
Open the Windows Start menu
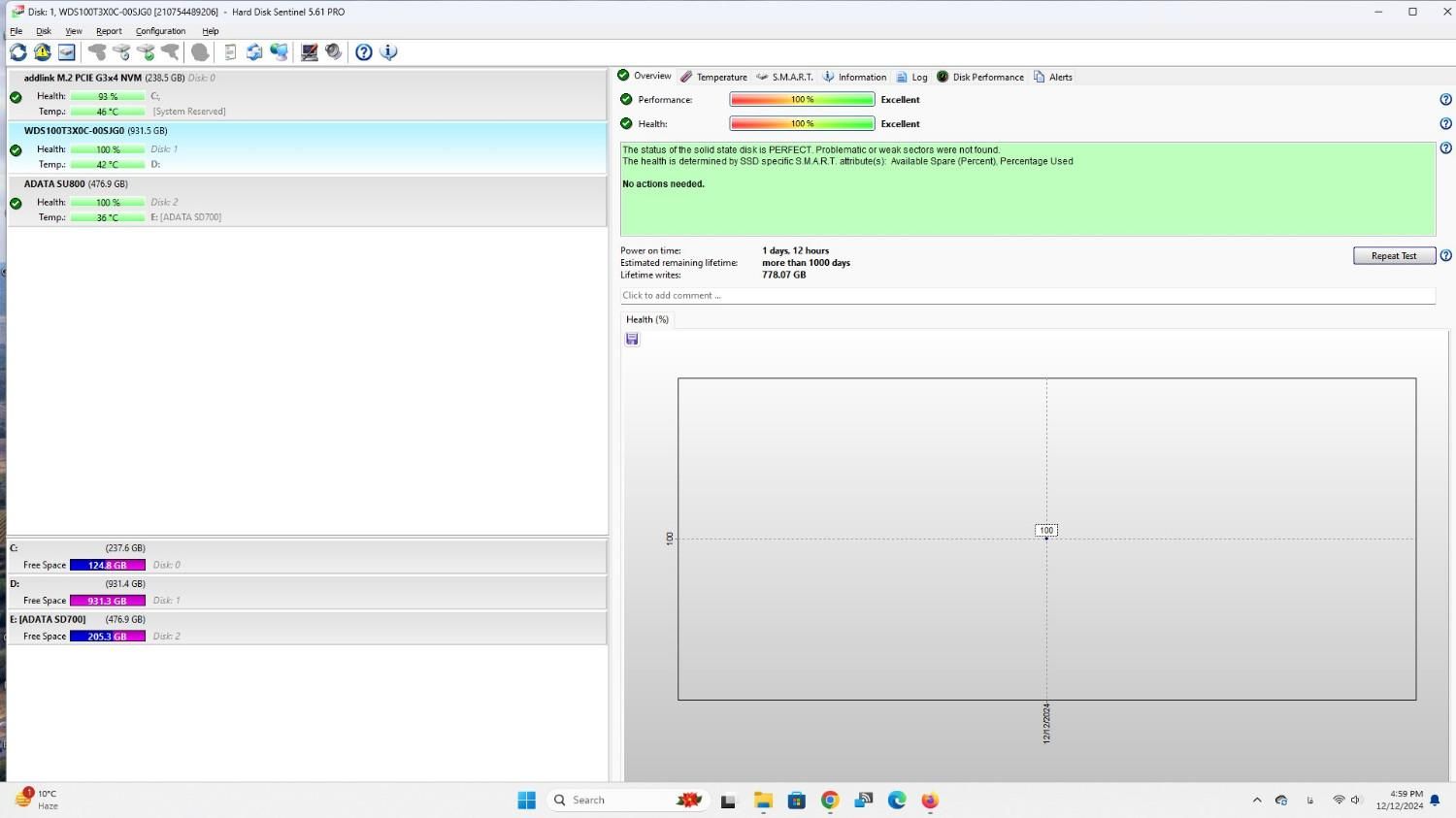(527, 801)
